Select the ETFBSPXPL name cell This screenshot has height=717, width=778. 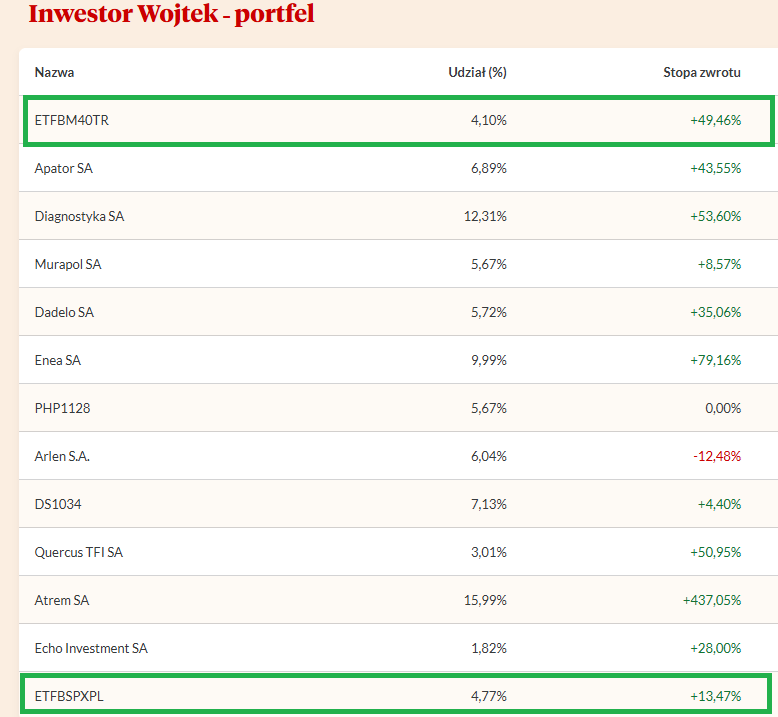tap(69, 696)
